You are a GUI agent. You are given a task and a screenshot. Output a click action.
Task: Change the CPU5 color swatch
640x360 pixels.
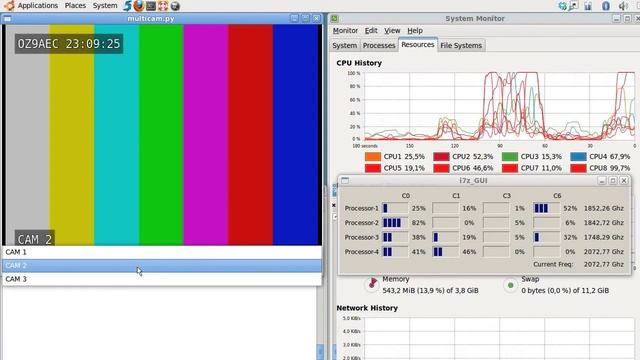click(x=373, y=168)
